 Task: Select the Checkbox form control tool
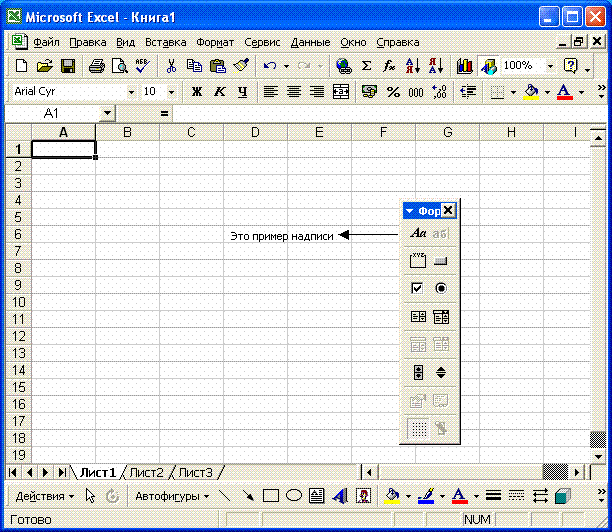pos(417,288)
